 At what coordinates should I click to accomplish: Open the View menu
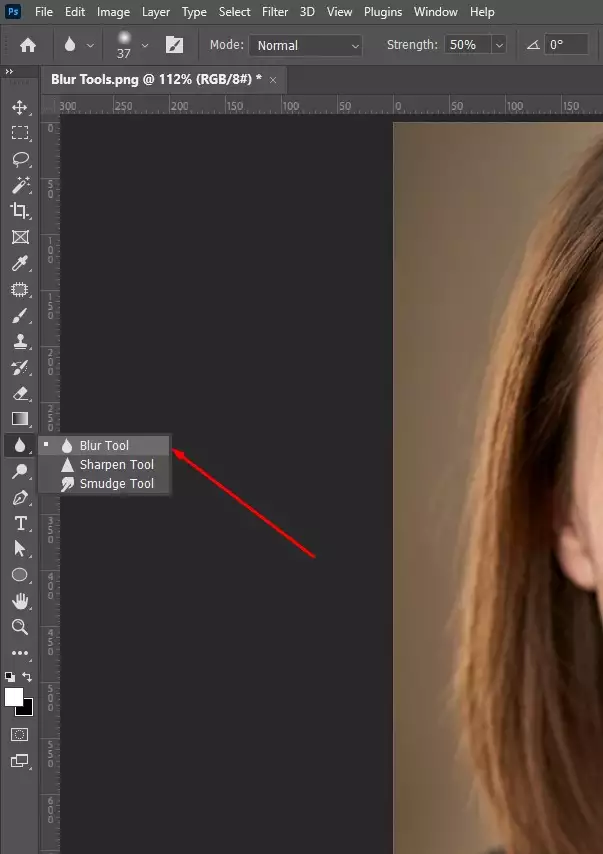[339, 11]
